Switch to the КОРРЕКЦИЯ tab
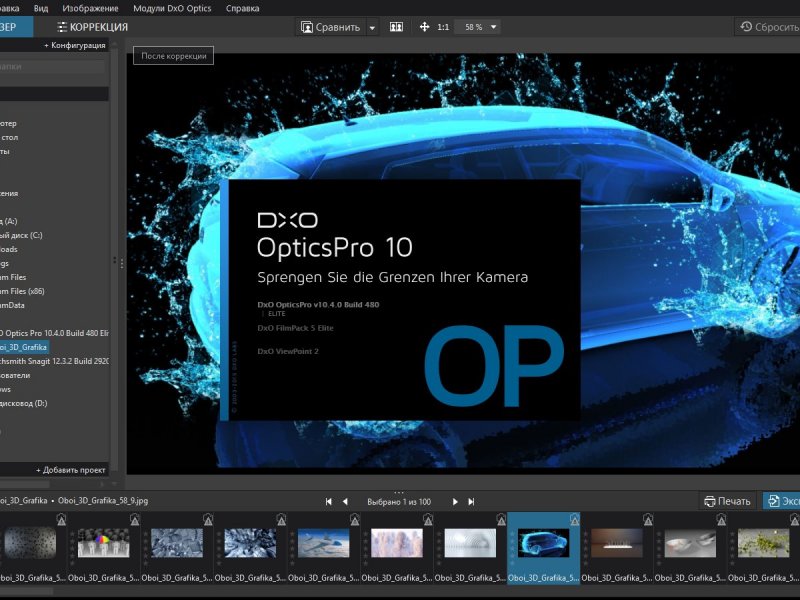Image resolution: width=800 pixels, height=600 pixels. (92, 27)
